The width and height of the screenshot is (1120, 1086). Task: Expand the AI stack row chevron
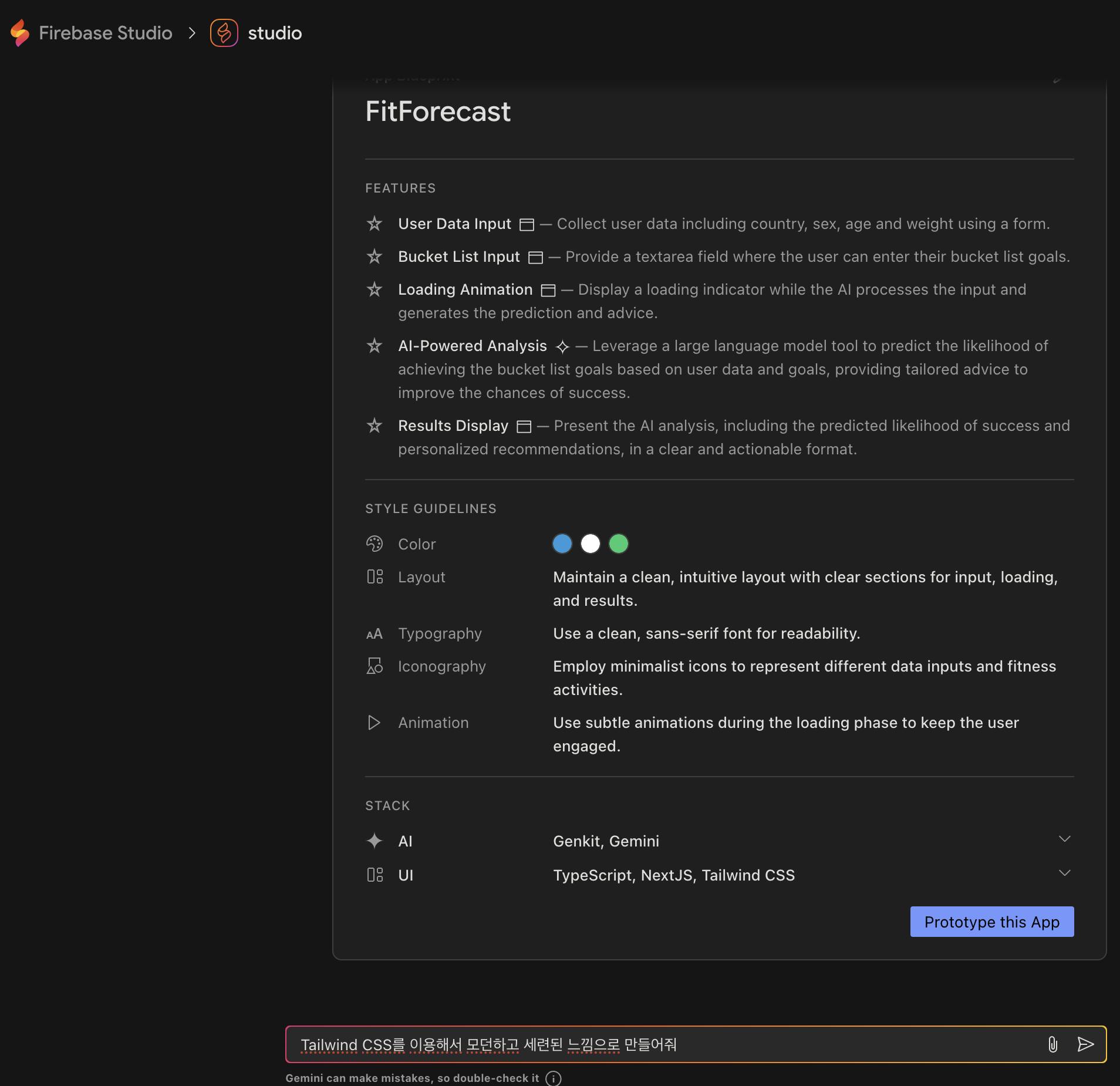1064,839
